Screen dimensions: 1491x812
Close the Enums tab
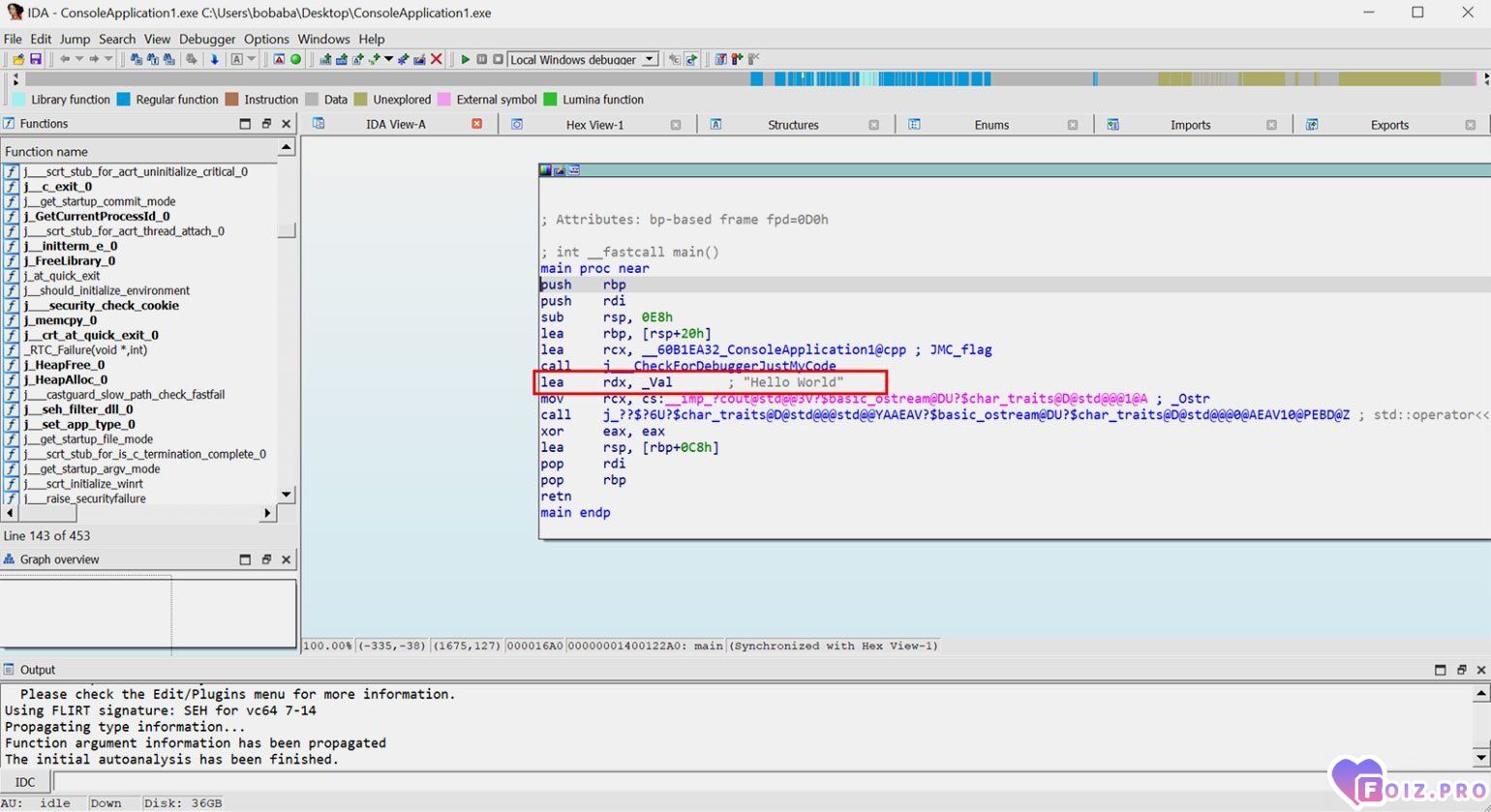1073,125
